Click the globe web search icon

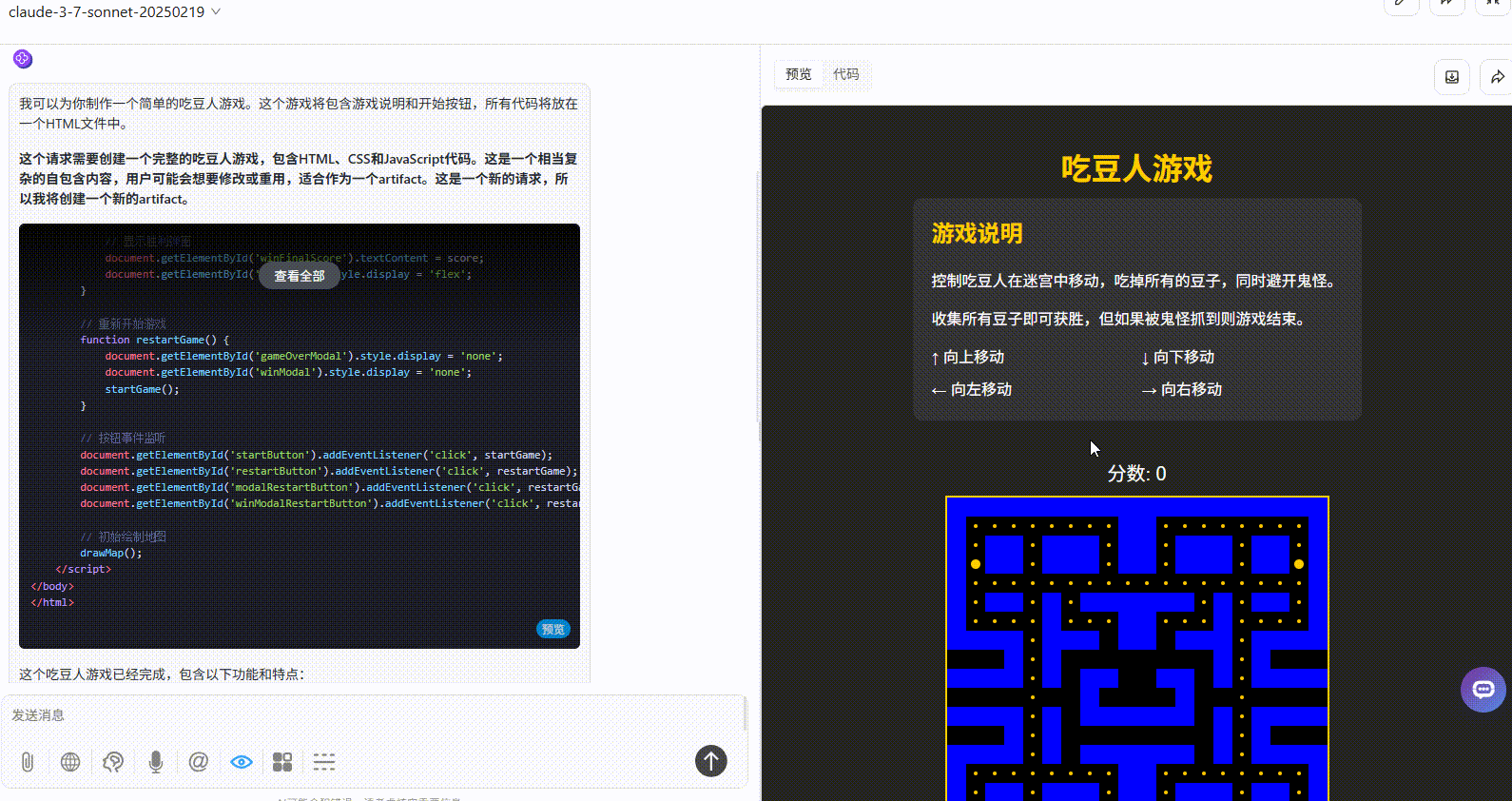point(70,761)
